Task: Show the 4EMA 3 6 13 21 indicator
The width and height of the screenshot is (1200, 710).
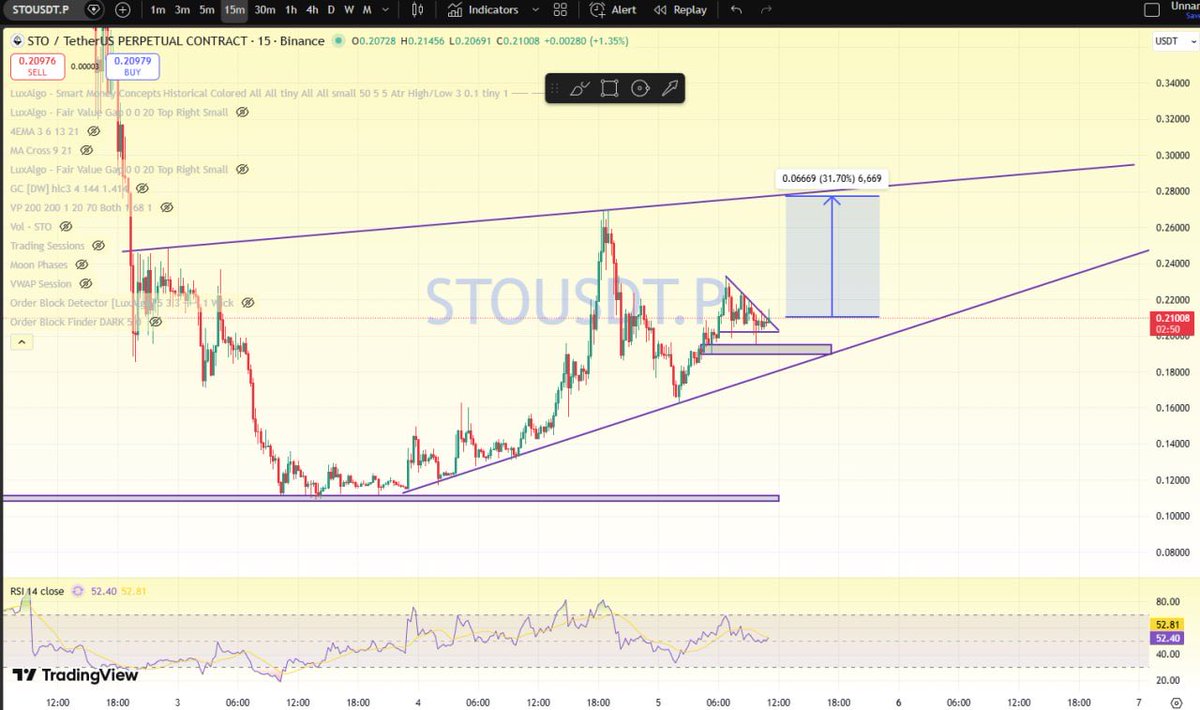Action: pos(93,132)
